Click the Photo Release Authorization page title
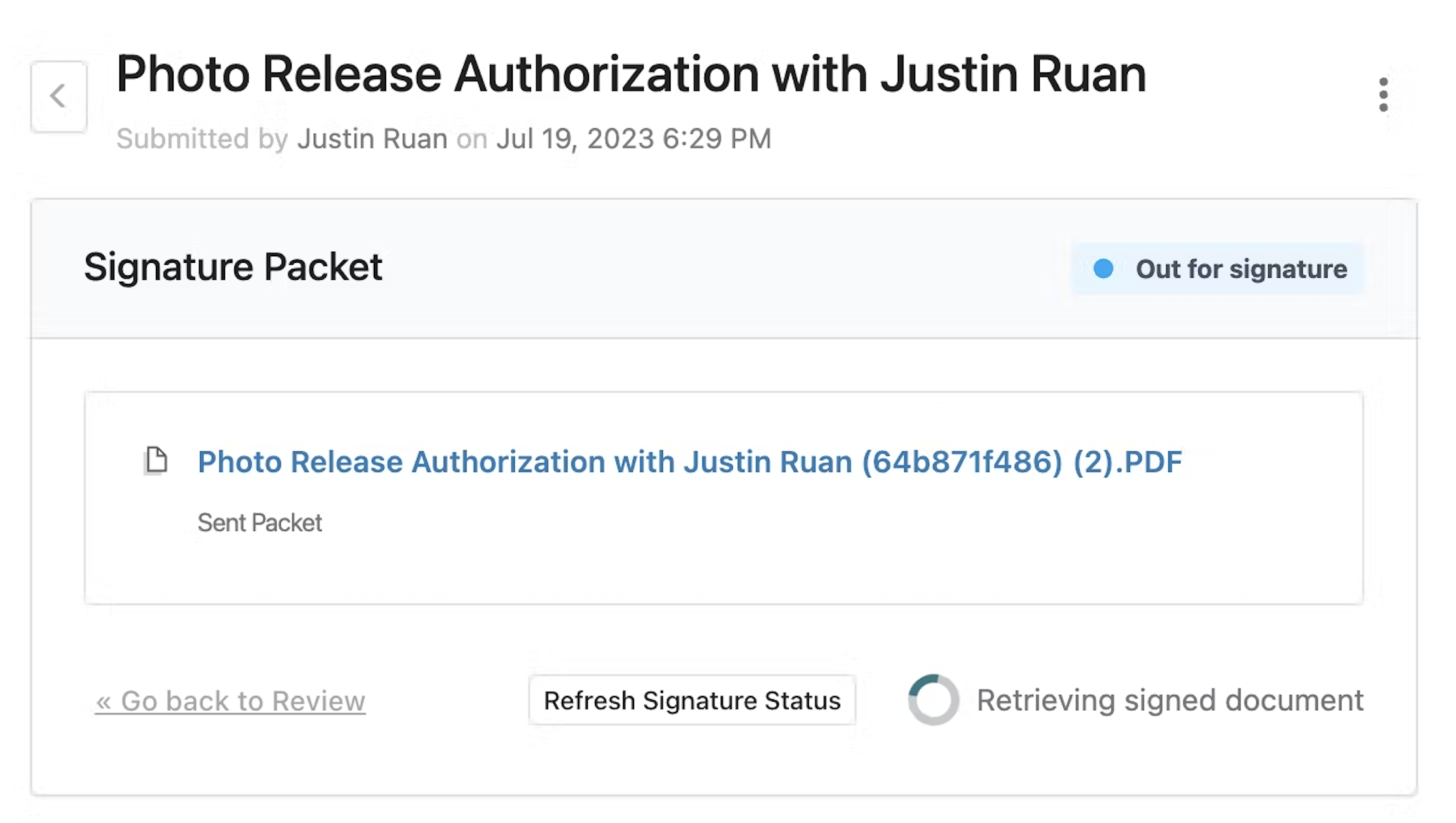1456x823 pixels. tap(630, 74)
